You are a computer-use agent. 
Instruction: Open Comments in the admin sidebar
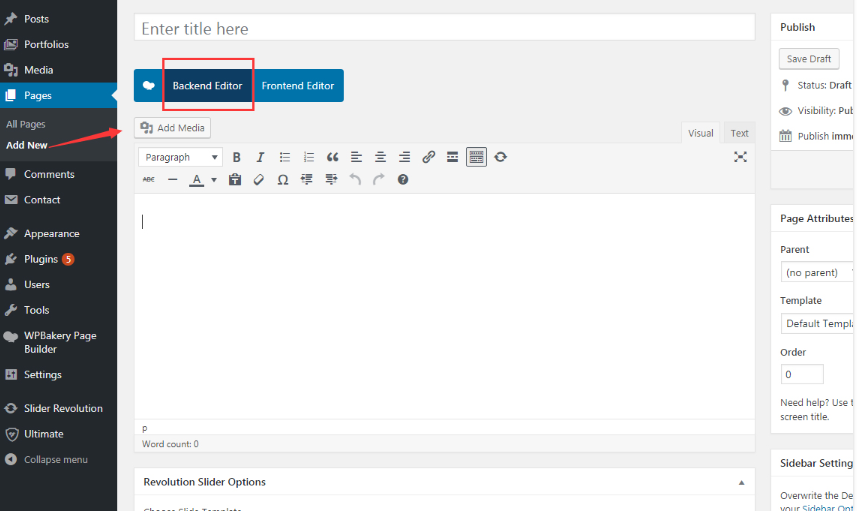49,174
